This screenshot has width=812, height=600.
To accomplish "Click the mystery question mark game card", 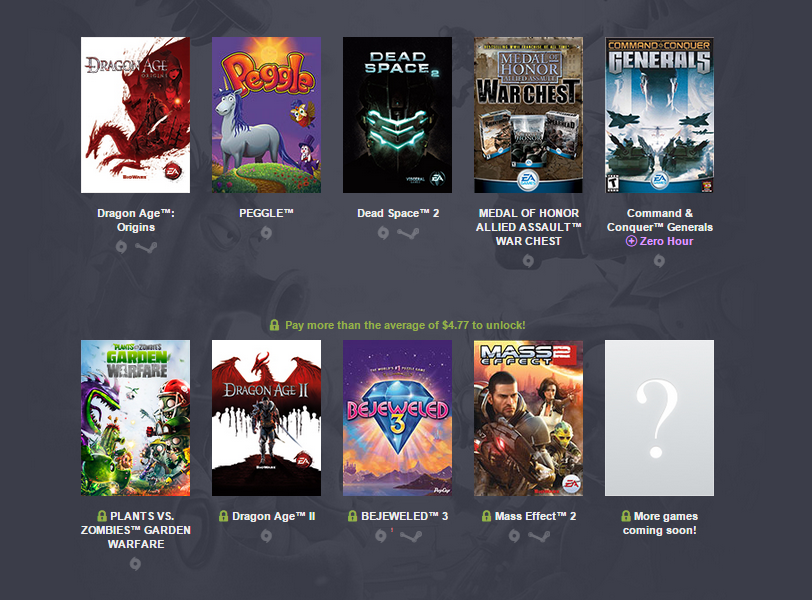I will [x=659, y=418].
